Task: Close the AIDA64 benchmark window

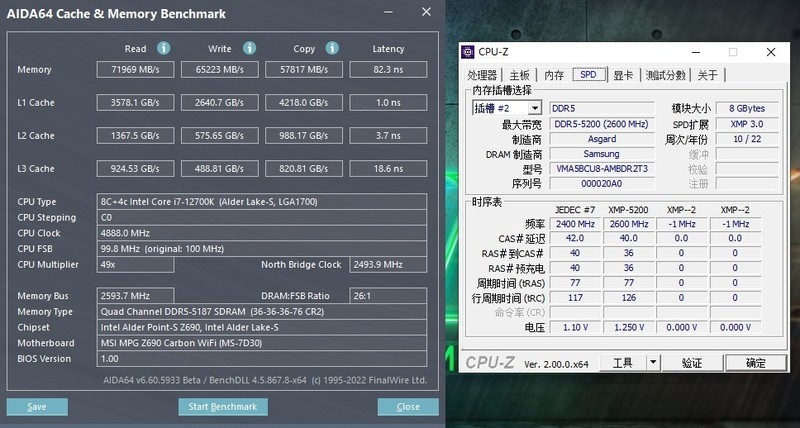Action: (426, 12)
